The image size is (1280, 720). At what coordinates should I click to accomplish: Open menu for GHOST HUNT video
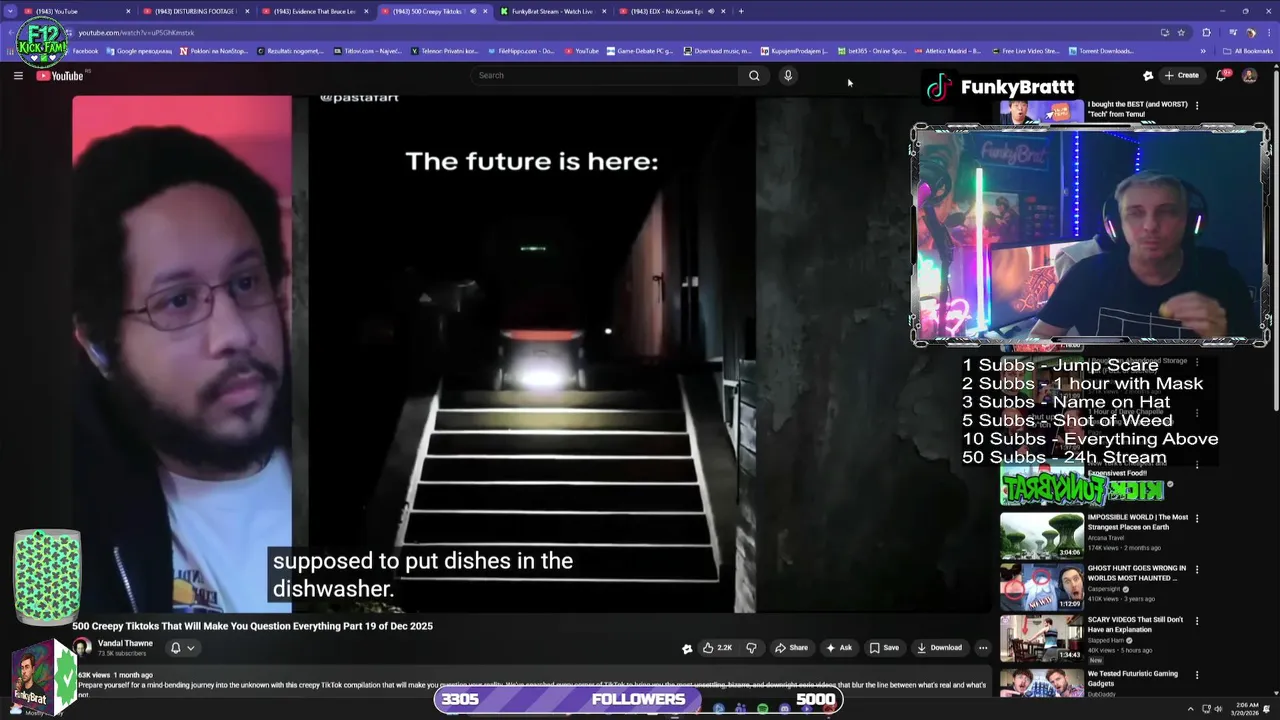pos(1197,569)
